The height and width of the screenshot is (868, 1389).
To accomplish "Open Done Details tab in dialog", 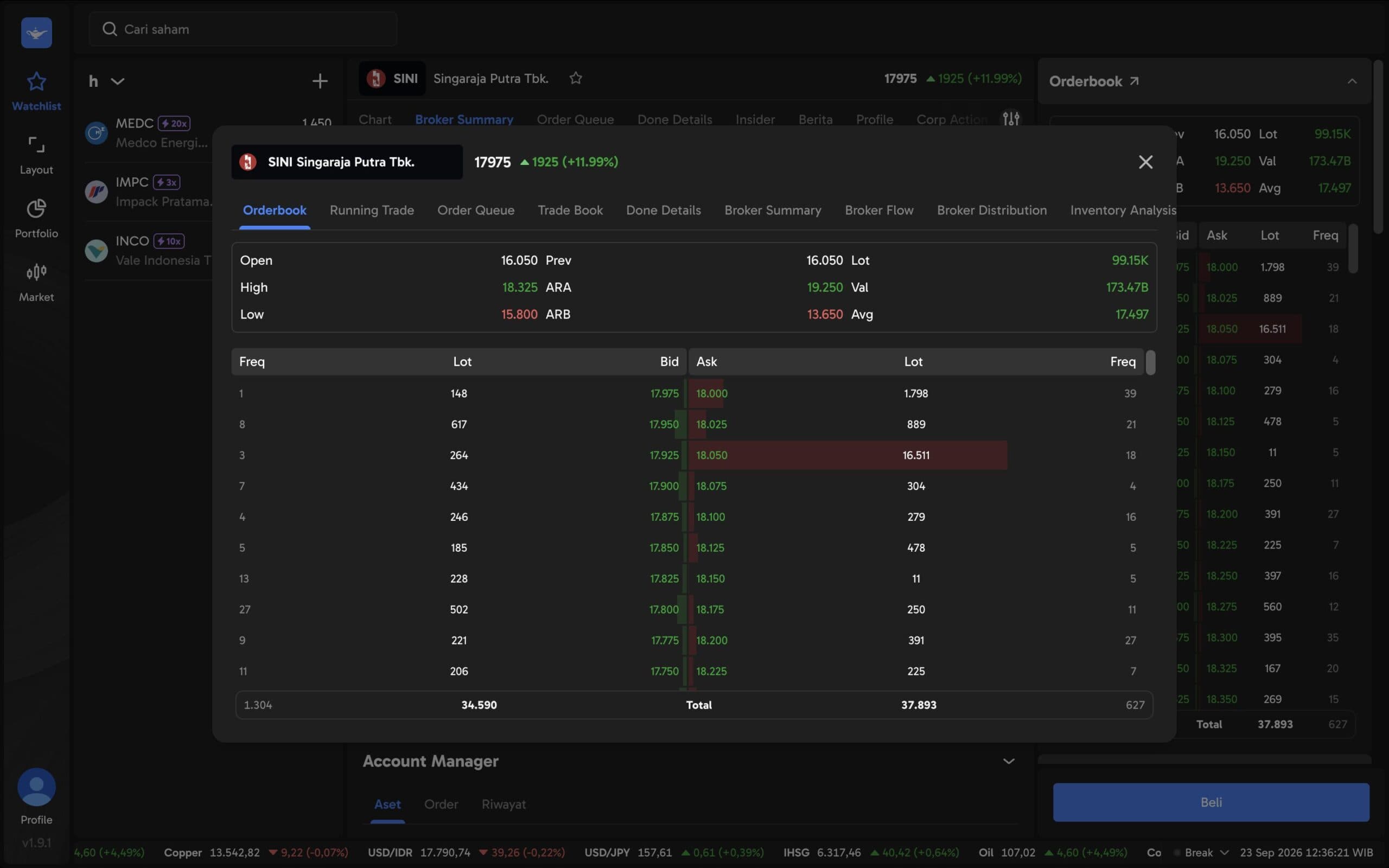I will coord(664,210).
